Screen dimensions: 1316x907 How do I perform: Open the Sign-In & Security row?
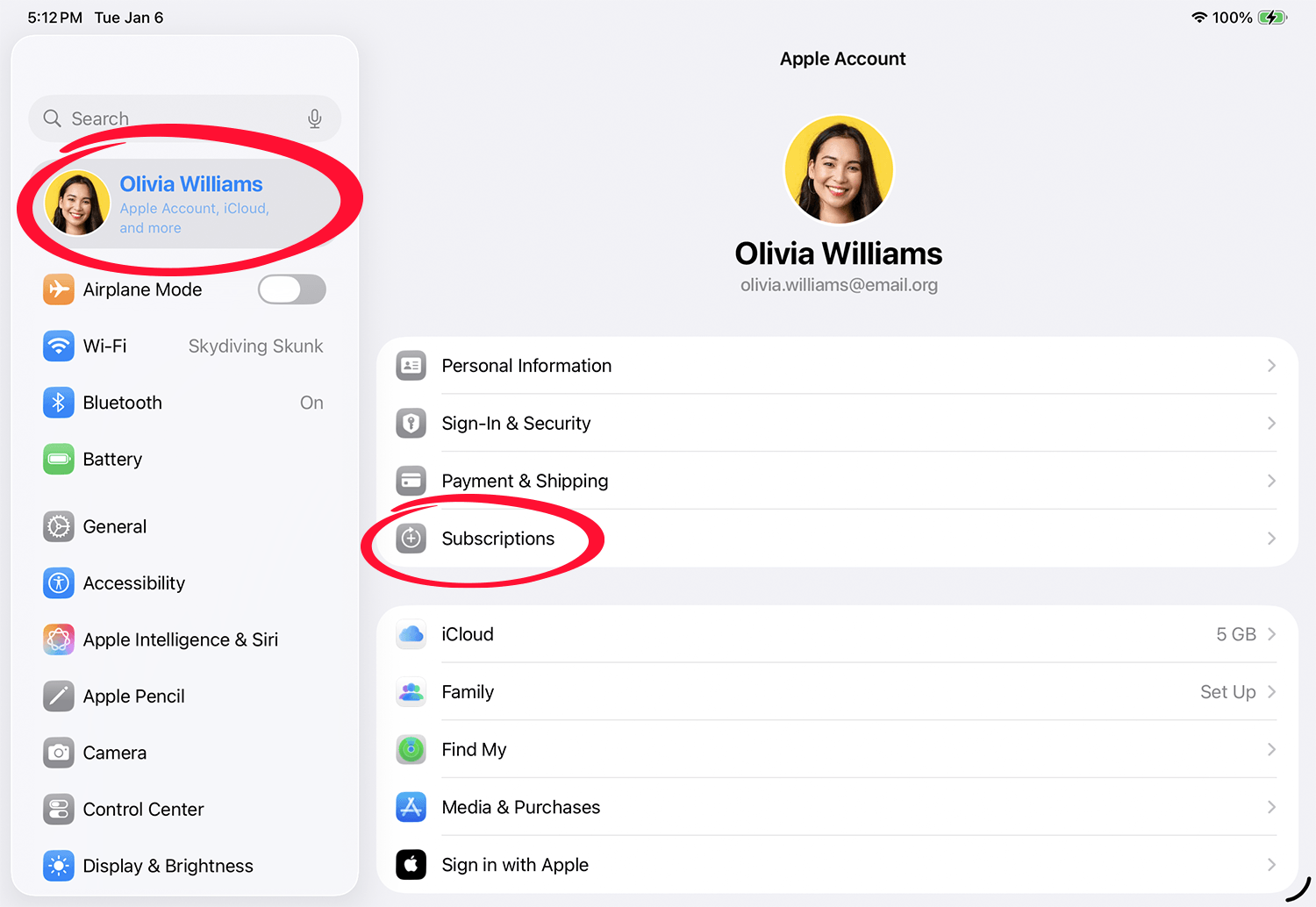point(837,423)
